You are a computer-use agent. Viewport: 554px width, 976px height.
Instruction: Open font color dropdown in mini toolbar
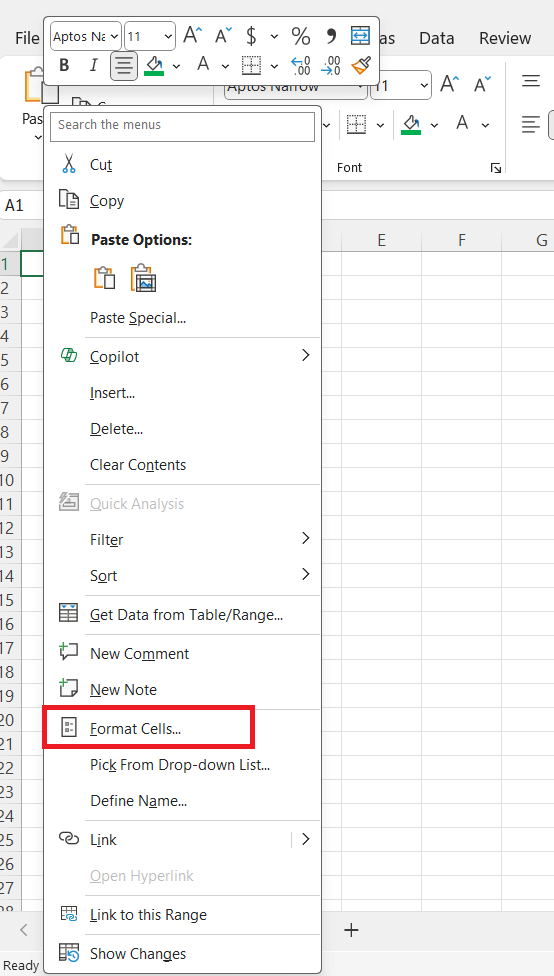225,66
